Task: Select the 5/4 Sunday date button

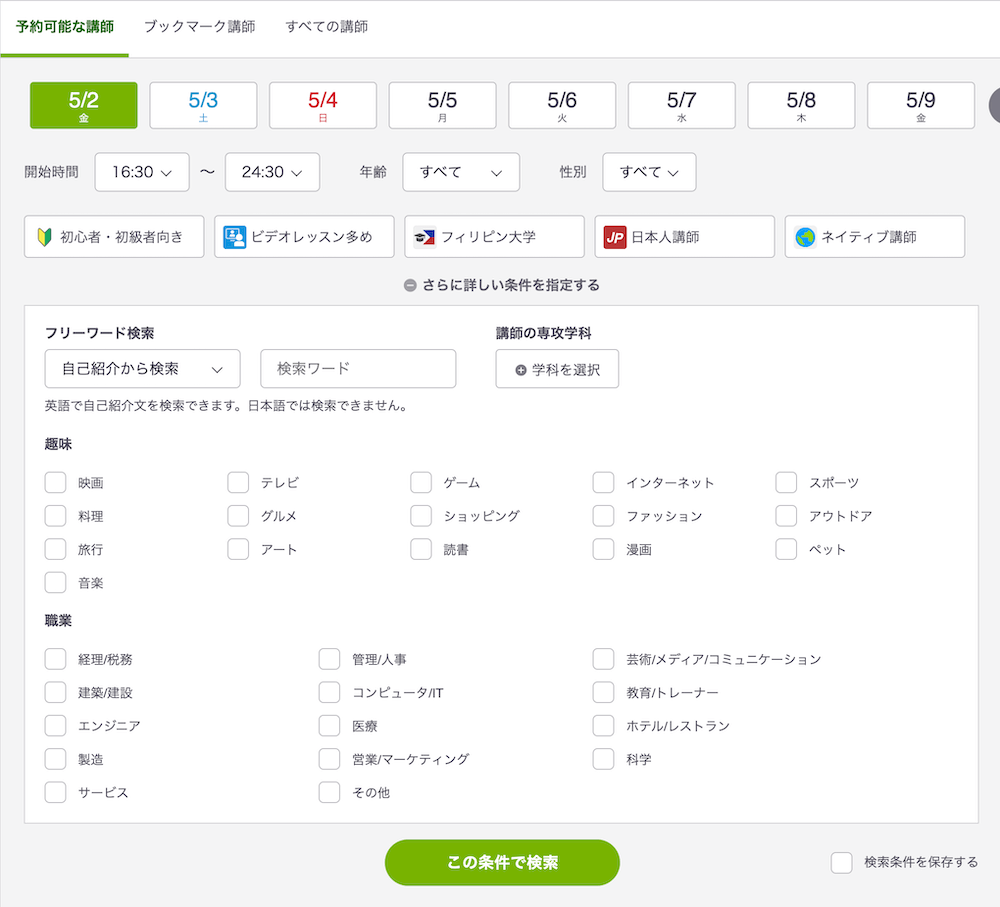Action: (323, 106)
